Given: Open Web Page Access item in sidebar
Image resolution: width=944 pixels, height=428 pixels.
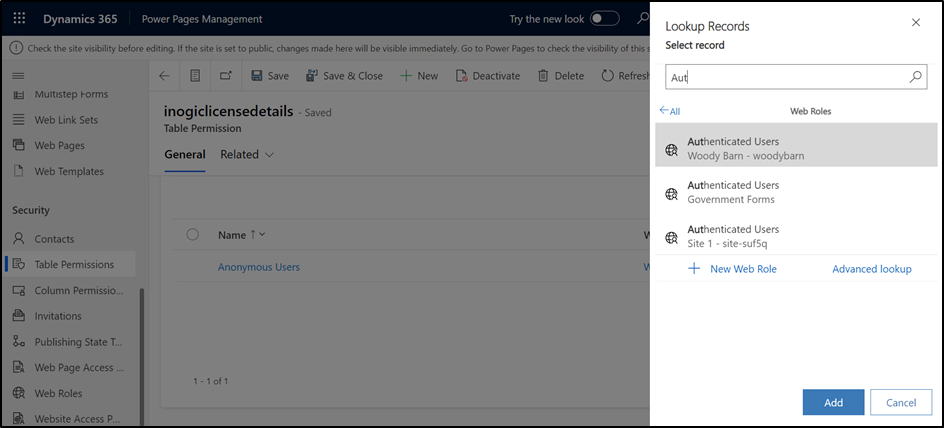Looking at the screenshot, I should click(x=69, y=367).
